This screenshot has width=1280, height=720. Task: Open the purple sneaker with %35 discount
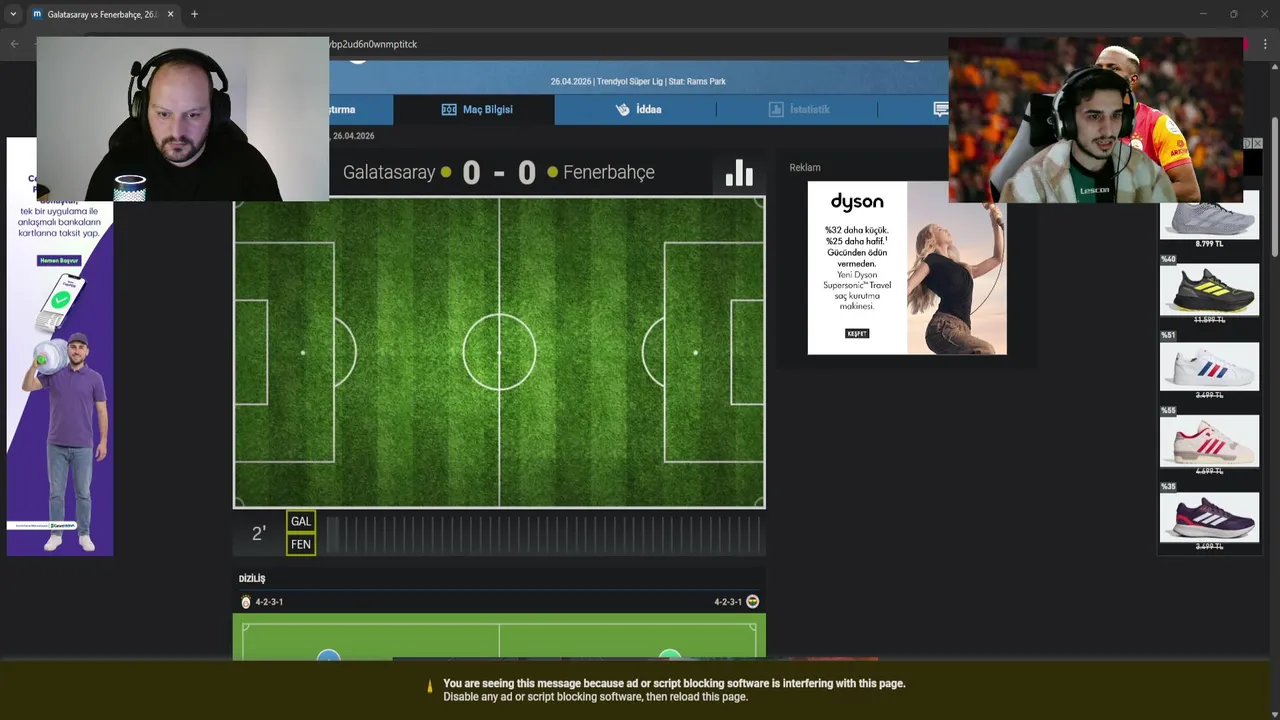pos(1209,517)
